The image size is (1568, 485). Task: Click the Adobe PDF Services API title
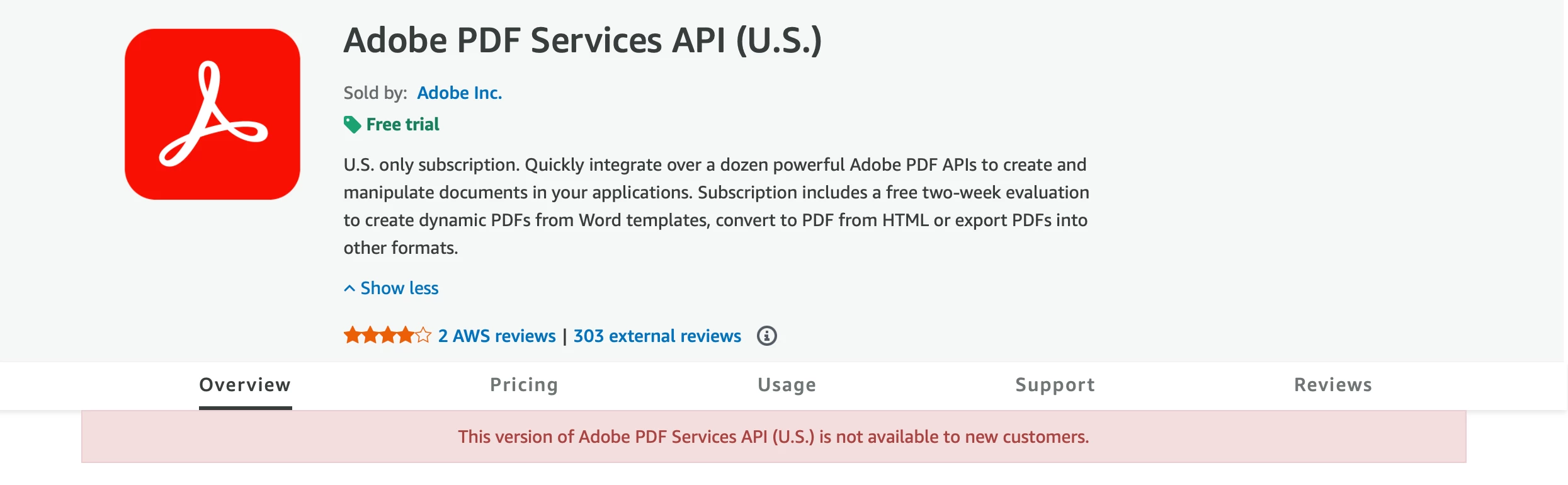(x=582, y=41)
